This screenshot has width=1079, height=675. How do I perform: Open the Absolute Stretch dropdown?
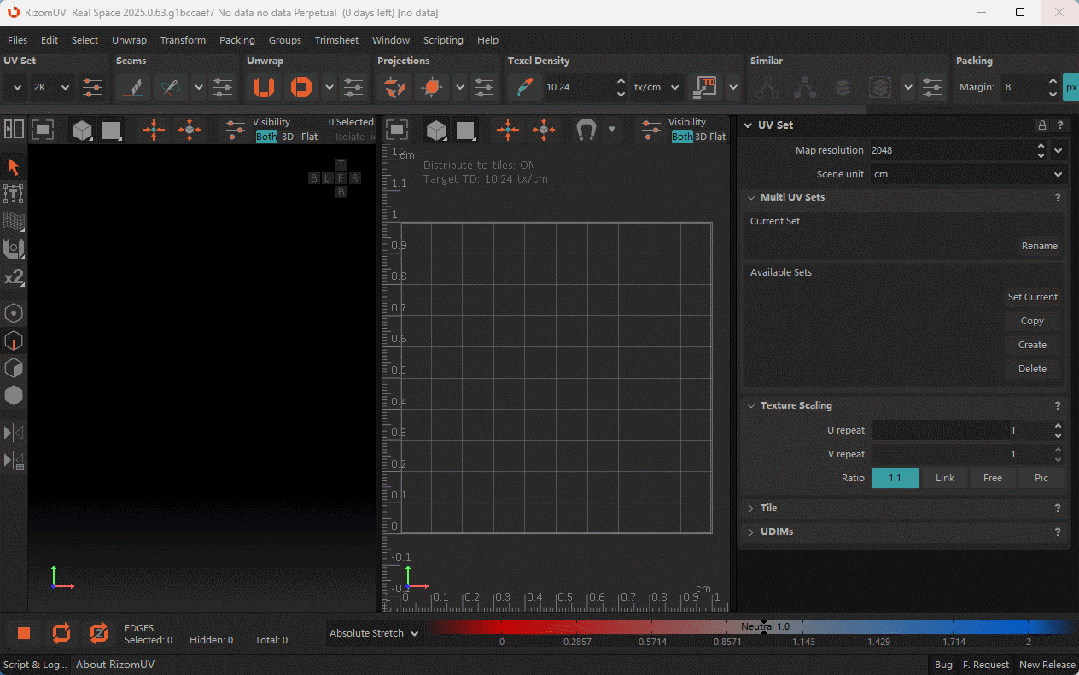(374, 633)
